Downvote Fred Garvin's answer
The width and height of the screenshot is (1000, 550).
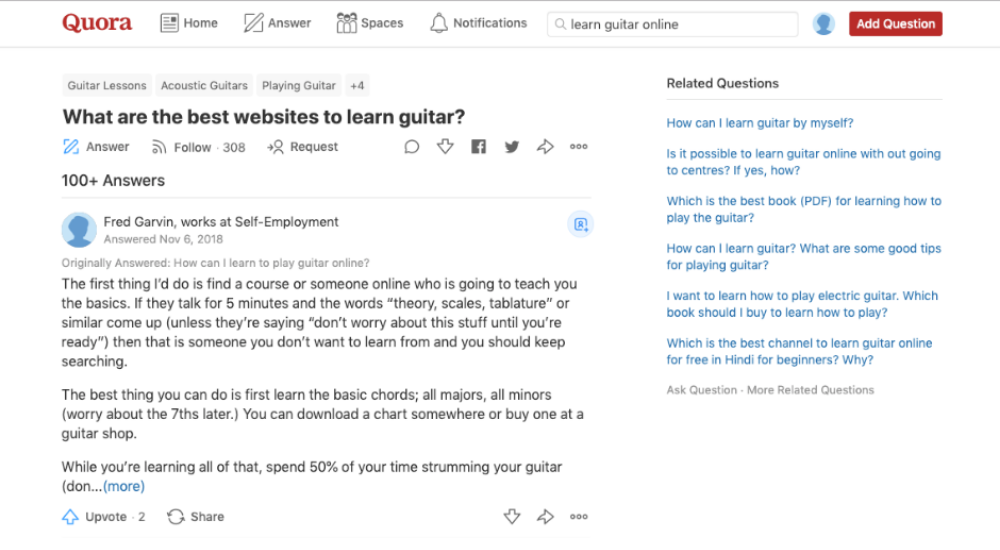click(x=511, y=516)
